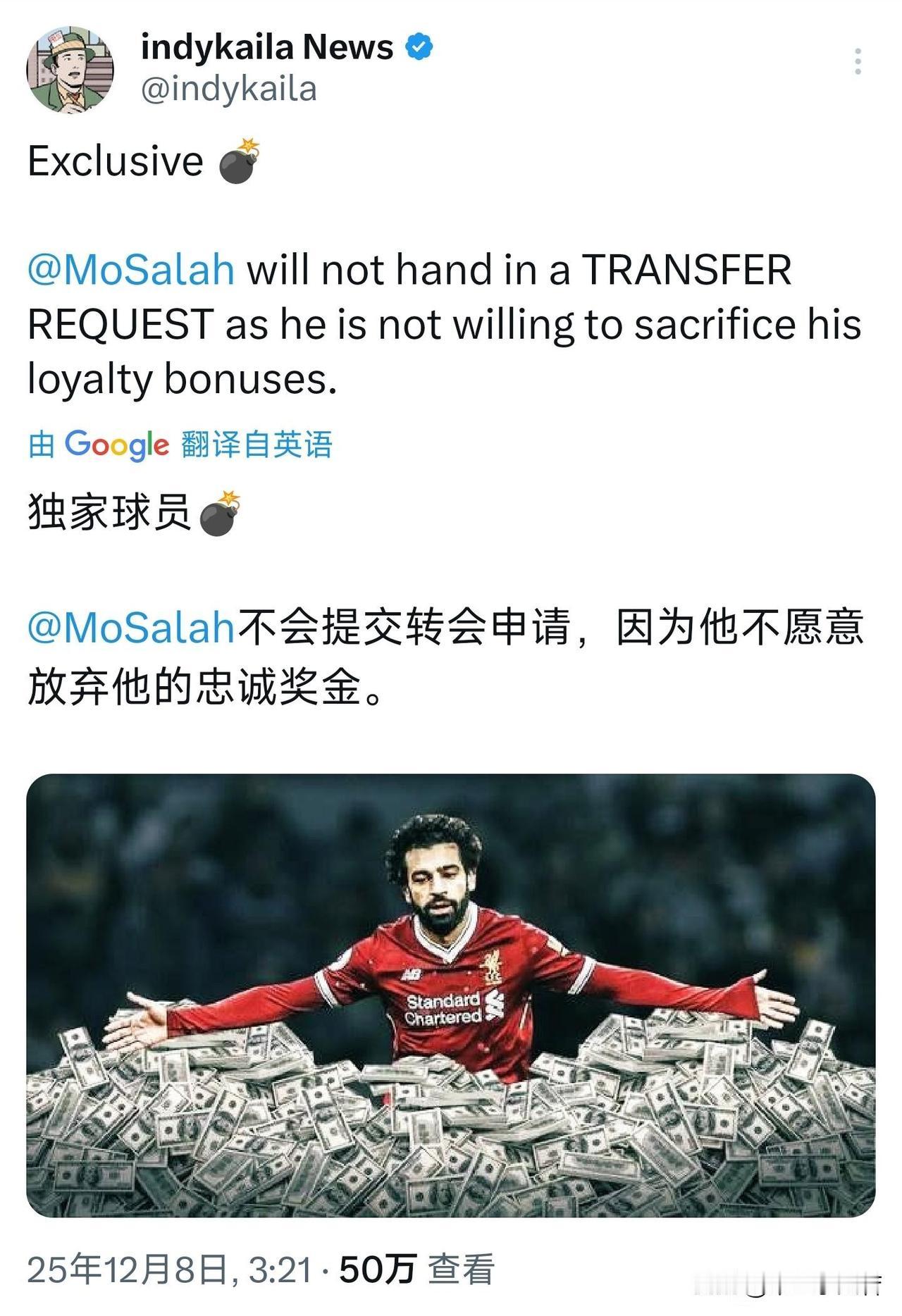Click the 翻译自英语 translation label
Screen dimensions: 902x1316
coord(257,445)
